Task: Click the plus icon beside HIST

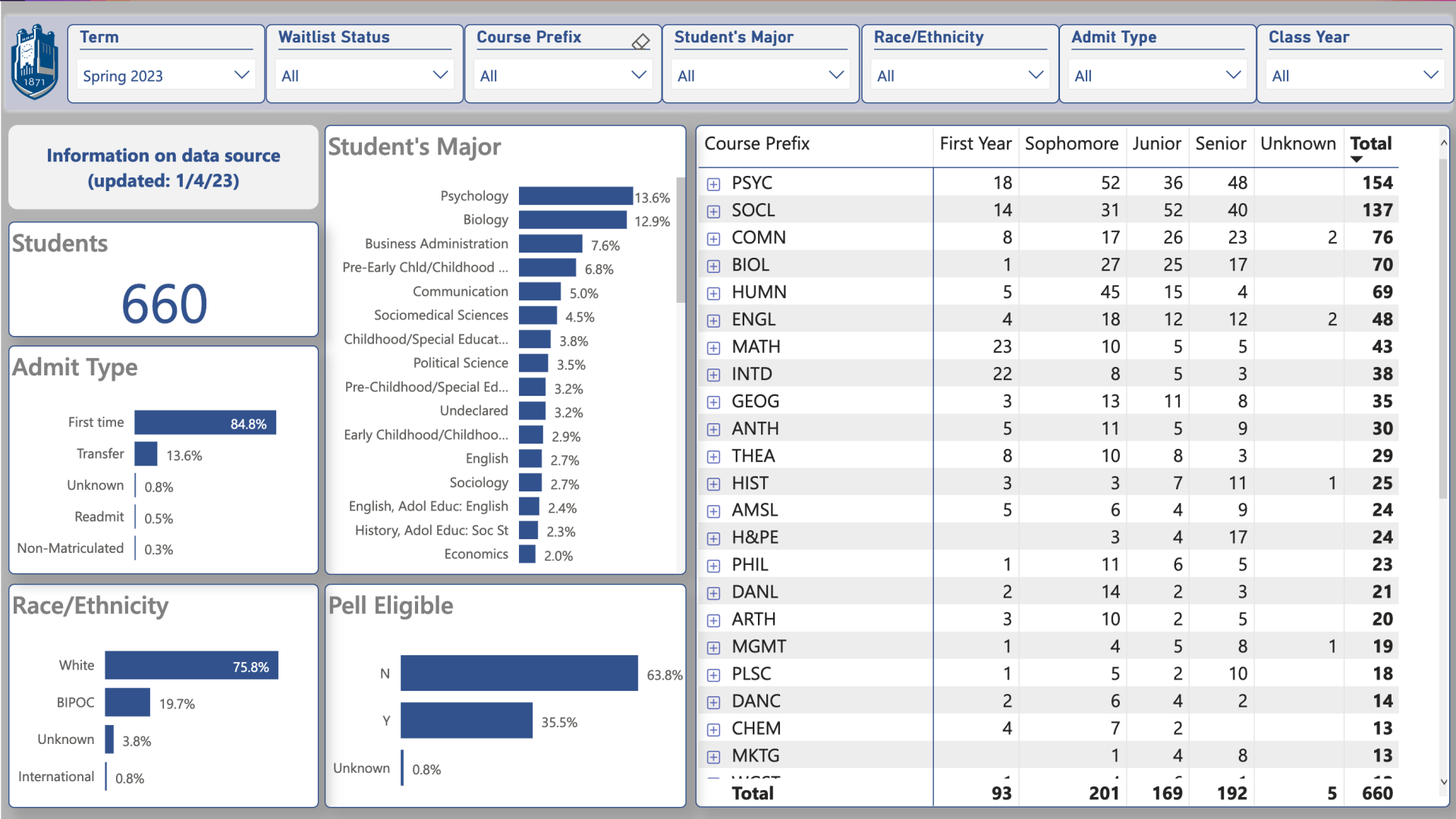Action: (x=713, y=484)
